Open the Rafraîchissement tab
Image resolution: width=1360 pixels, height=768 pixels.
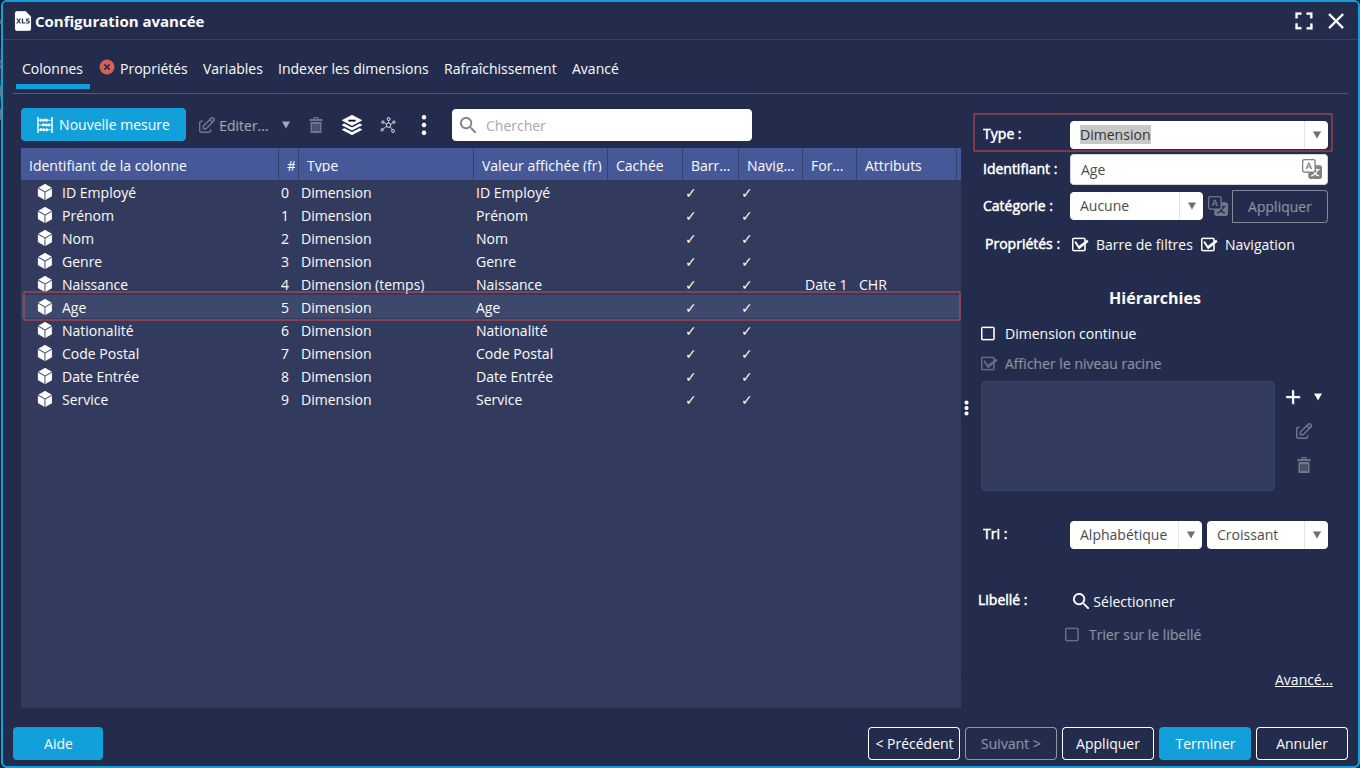[x=500, y=69]
